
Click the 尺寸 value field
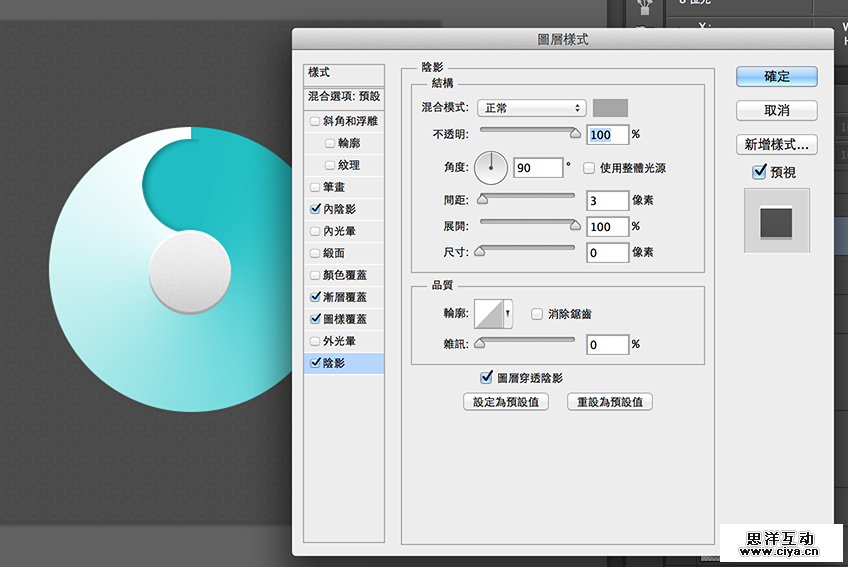click(x=608, y=253)
